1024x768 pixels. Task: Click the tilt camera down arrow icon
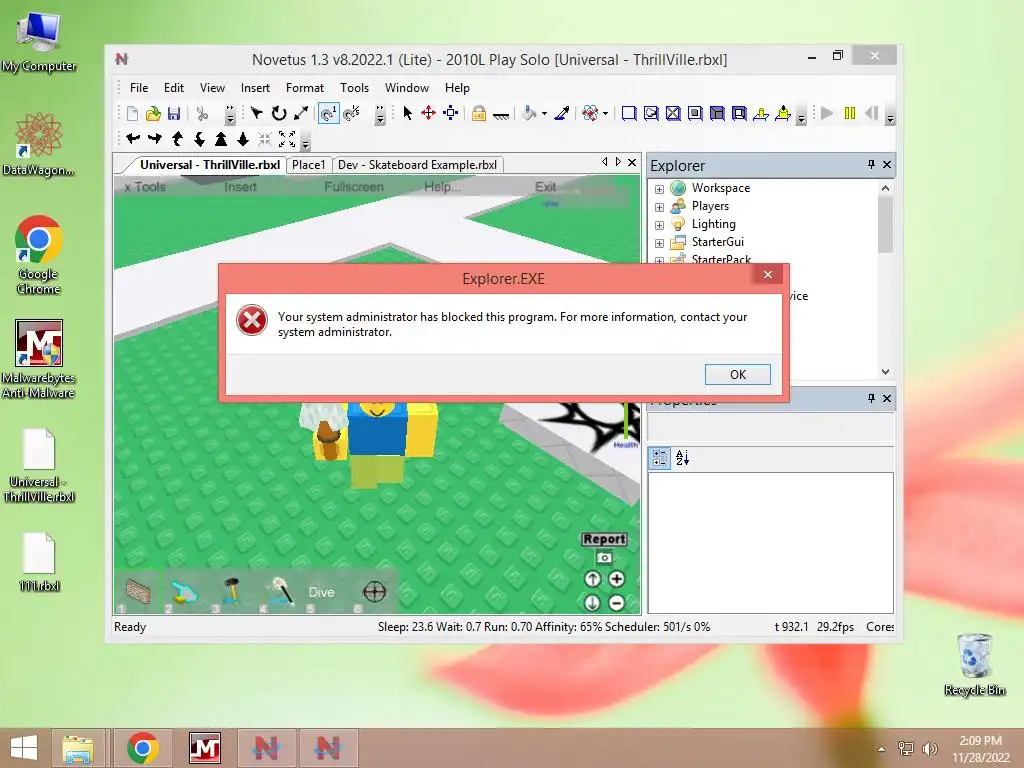(199, 138)
